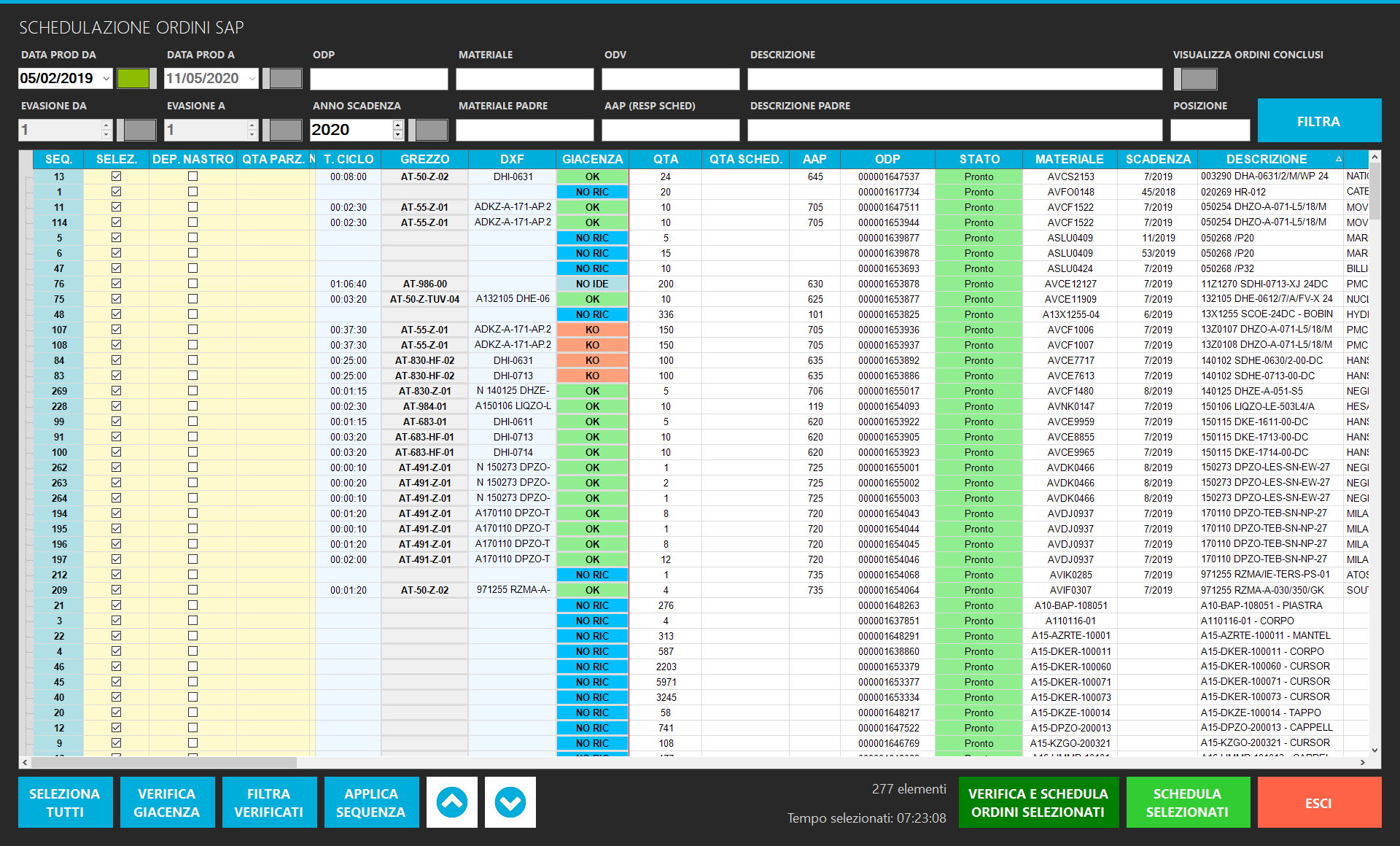The image size is (1400, 846).
Task: Select KO giacenza cell for sequence 107
Action: click(x=592, y=330)
